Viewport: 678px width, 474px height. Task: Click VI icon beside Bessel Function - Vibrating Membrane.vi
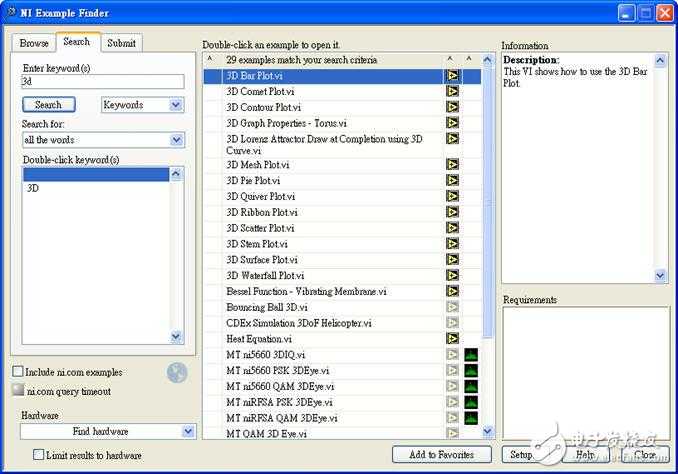click(x=452, y=291)
